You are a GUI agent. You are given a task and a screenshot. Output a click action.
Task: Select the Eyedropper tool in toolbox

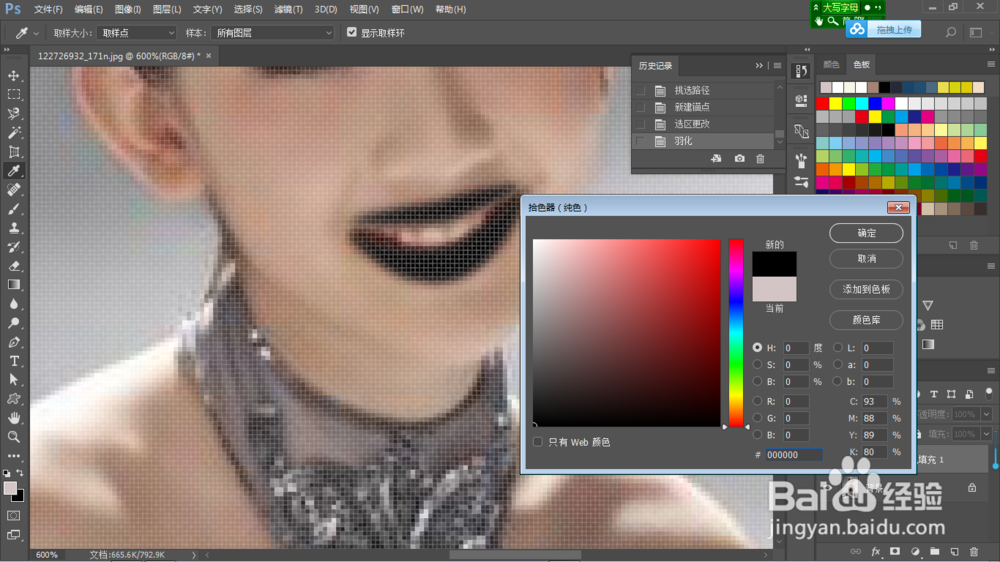click(13, 170)
